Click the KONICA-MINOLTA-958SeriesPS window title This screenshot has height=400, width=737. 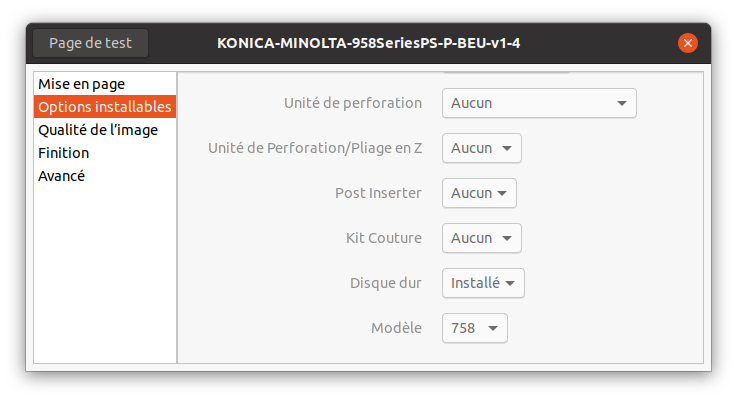(368, 43)
